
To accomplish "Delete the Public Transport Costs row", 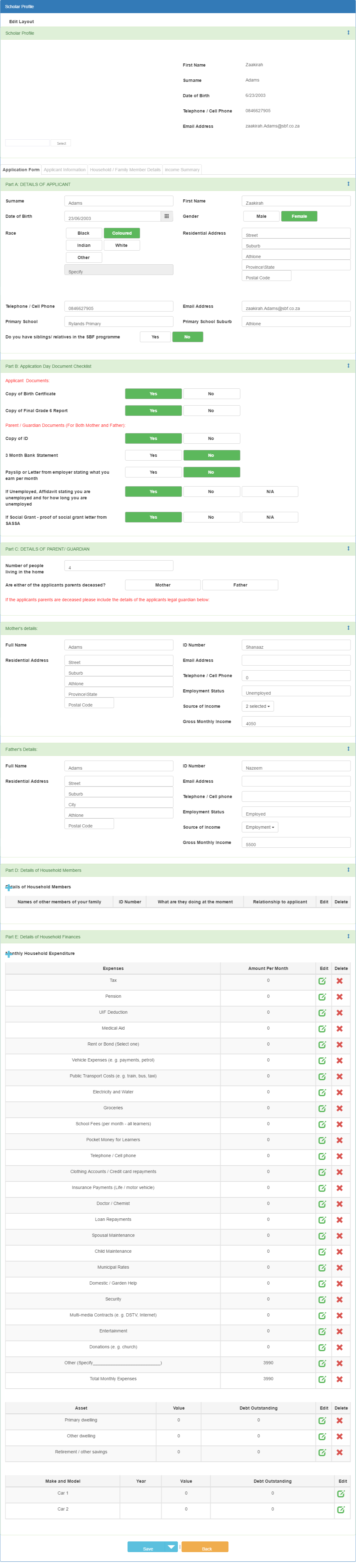I will click(x=339, y=1077).
